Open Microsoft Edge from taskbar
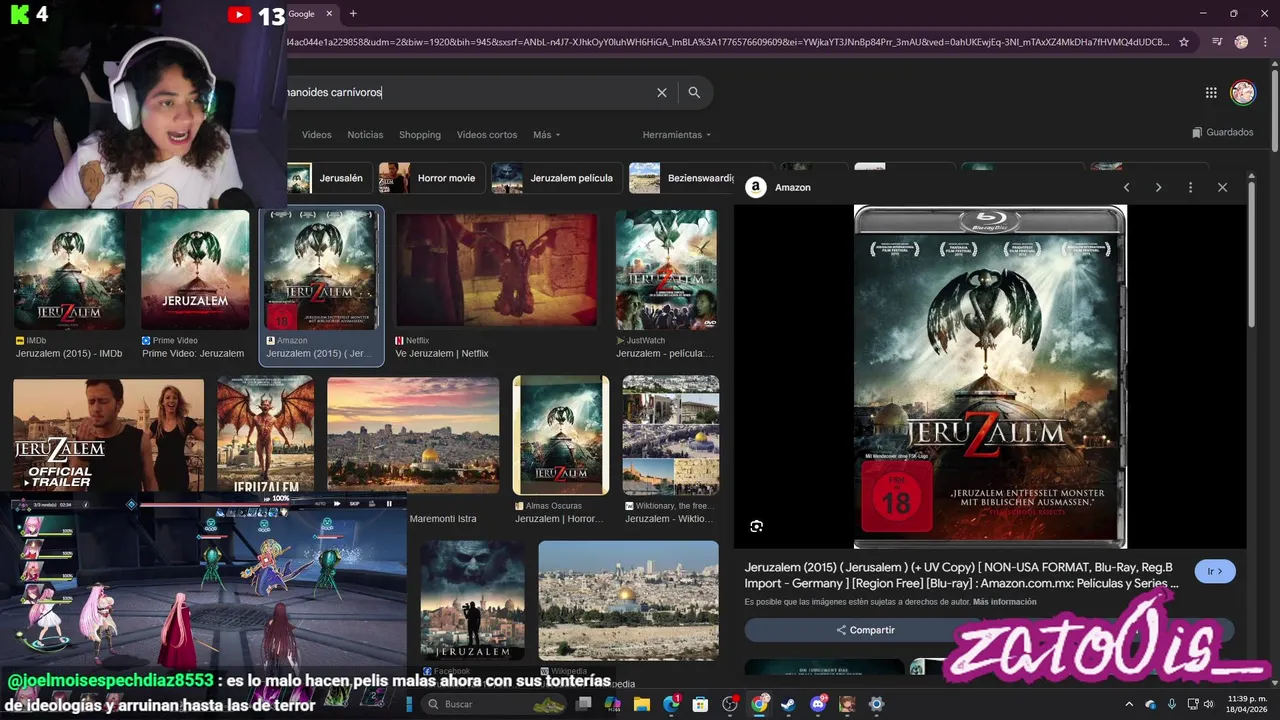This screenshot has width=1280, height=720. [671, 704]
